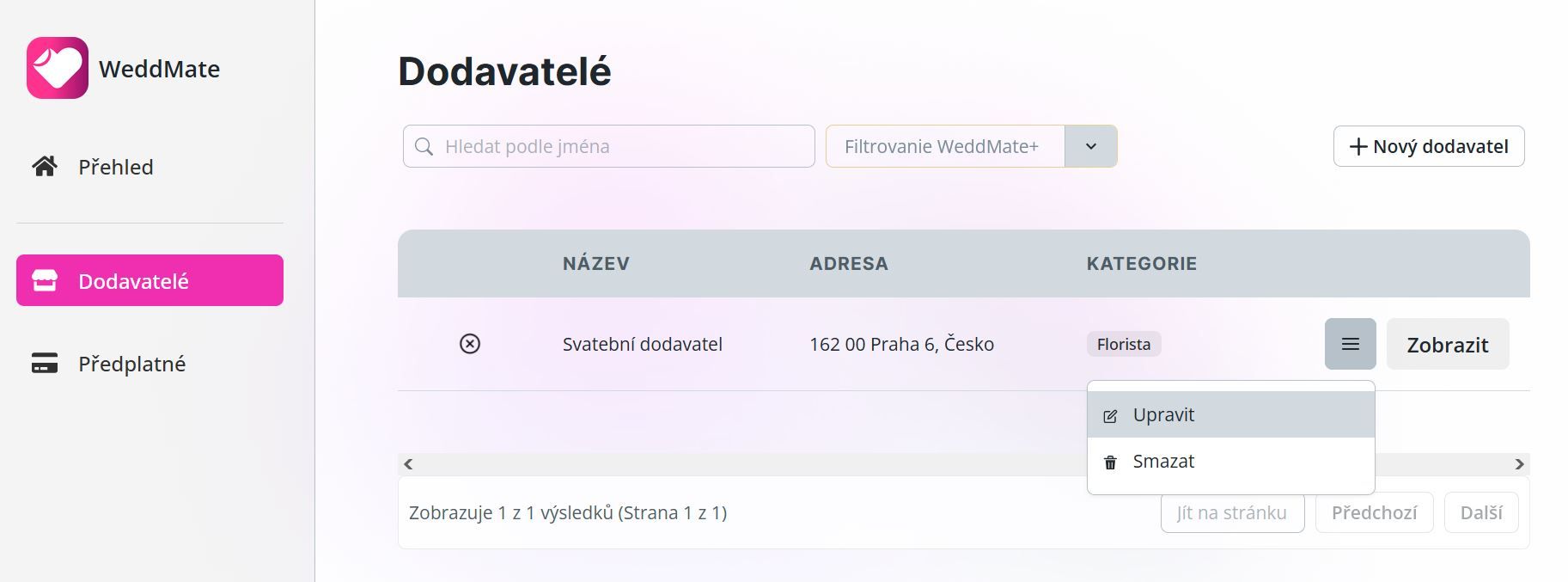
Task: Focus the Hledat podle jména search field
Action: pos(608,146)
